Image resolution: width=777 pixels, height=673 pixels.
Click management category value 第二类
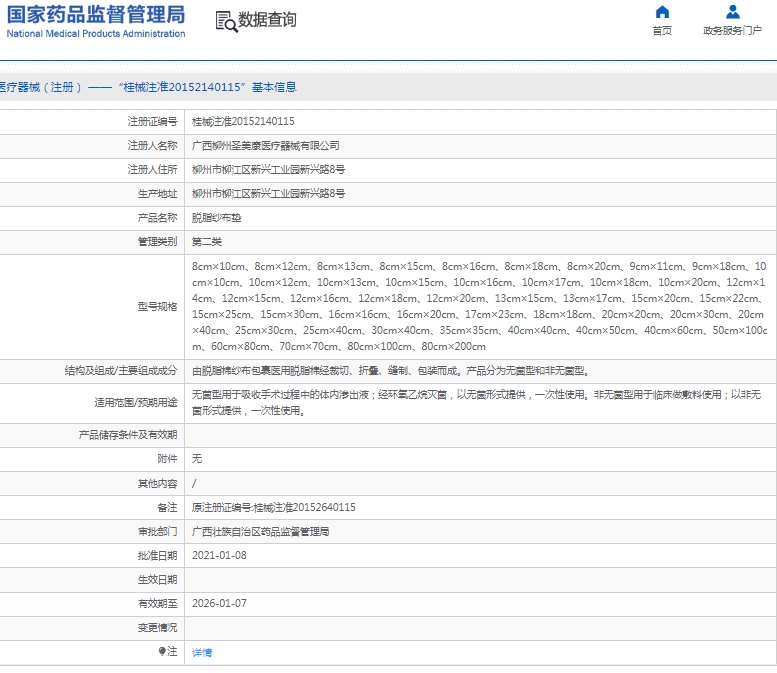(207, 242)
